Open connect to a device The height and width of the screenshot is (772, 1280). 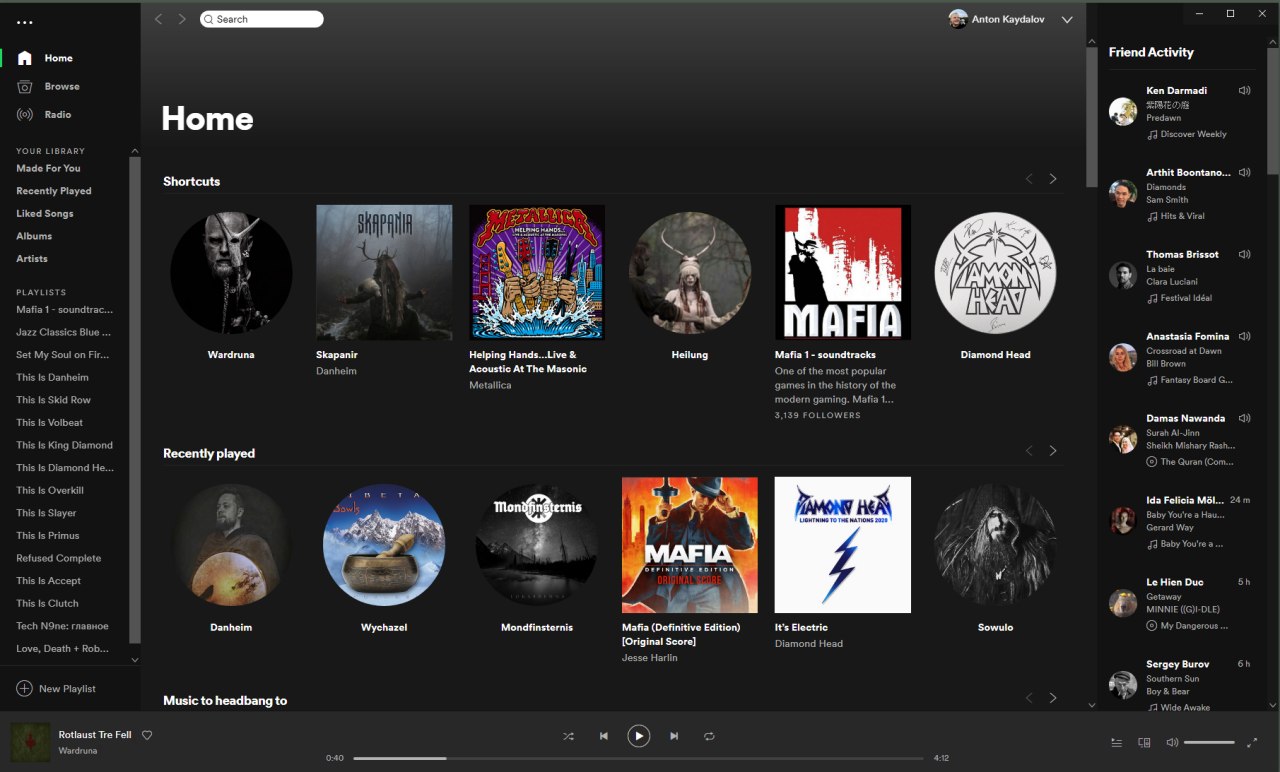pyautogui.click(x=1144, y=743)
